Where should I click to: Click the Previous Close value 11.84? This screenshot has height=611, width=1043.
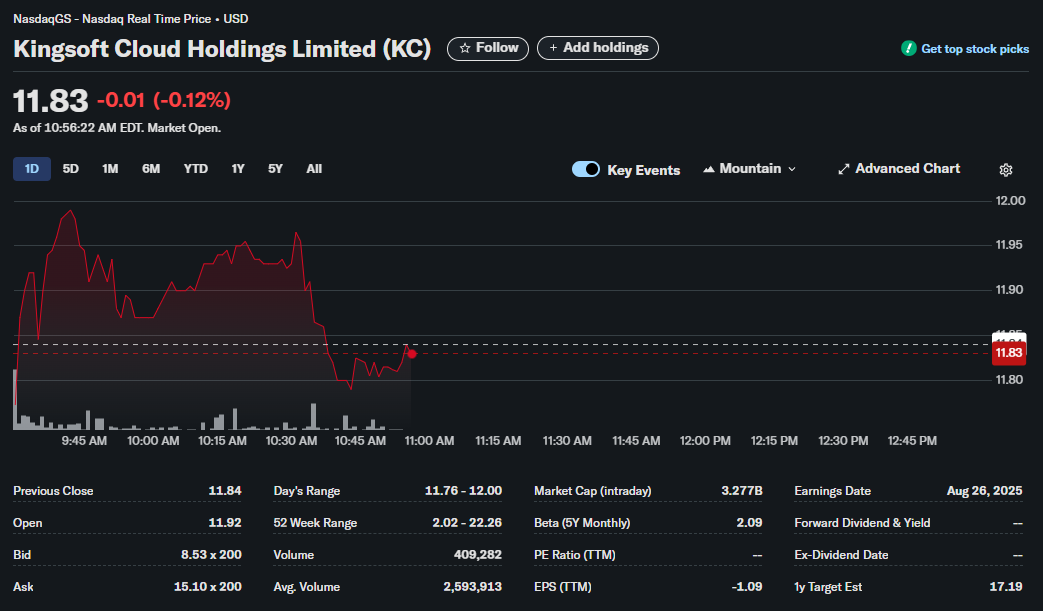pos(225,491)
